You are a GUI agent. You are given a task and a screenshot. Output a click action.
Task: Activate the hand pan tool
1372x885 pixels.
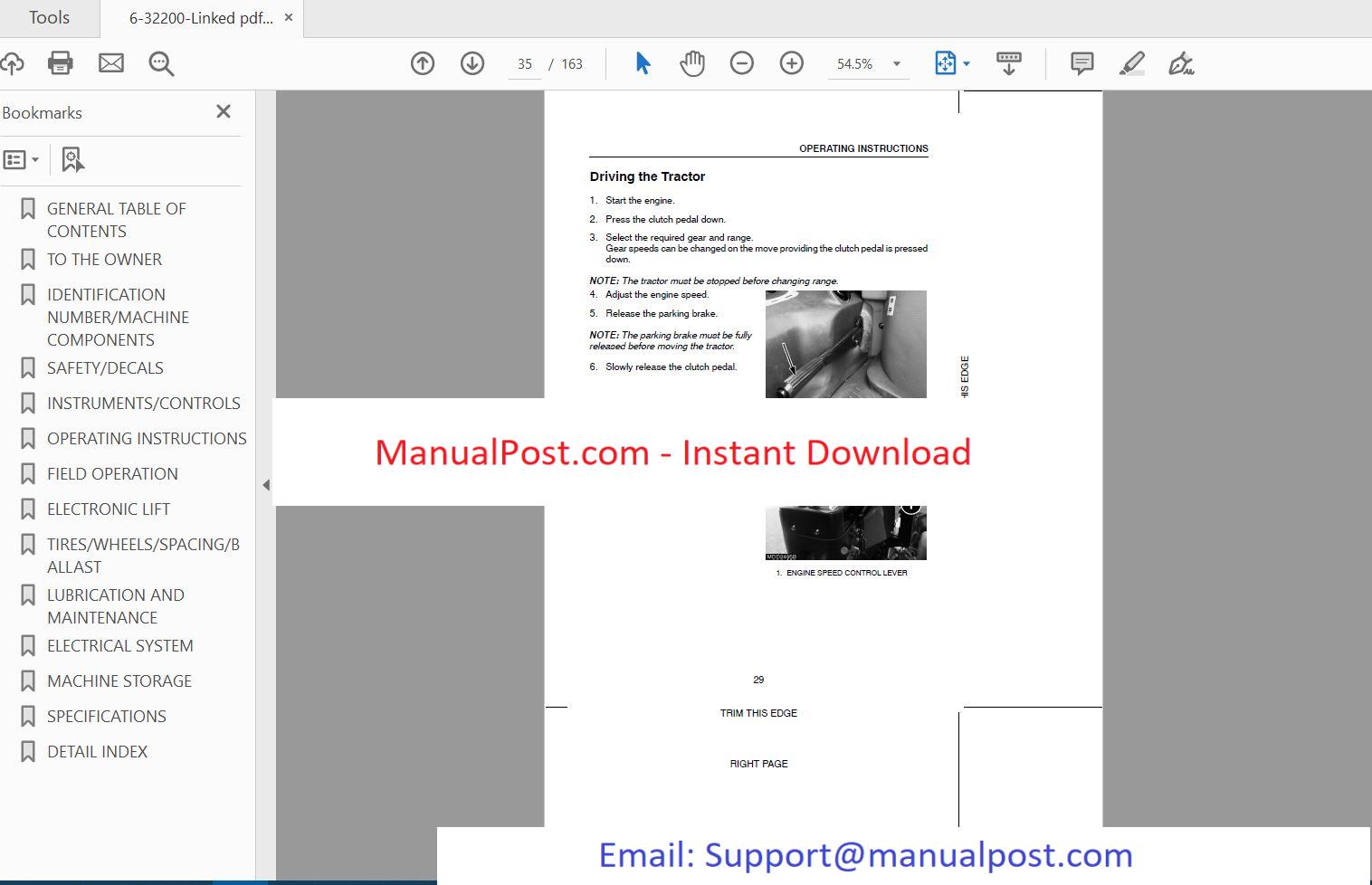click(692, 63)
